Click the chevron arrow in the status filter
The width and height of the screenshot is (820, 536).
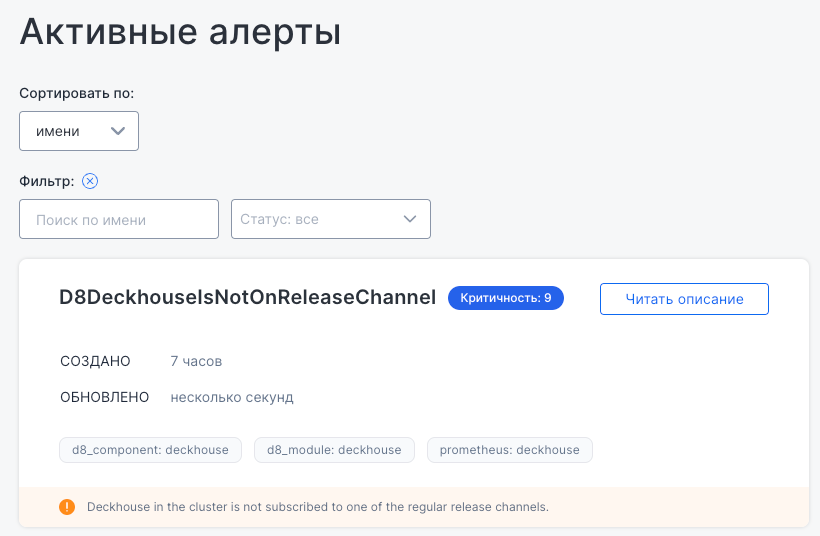(410, 219)
